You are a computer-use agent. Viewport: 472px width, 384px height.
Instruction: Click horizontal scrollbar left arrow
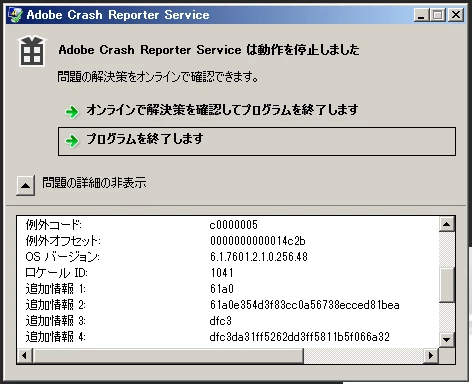tap(24, 355)
